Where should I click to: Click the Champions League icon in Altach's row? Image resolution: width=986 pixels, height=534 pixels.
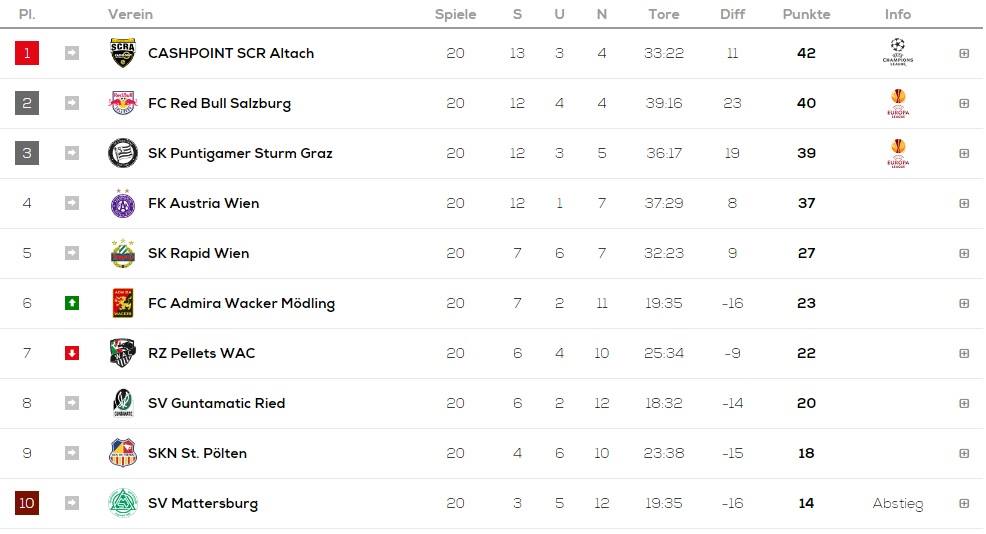point(898,52)
